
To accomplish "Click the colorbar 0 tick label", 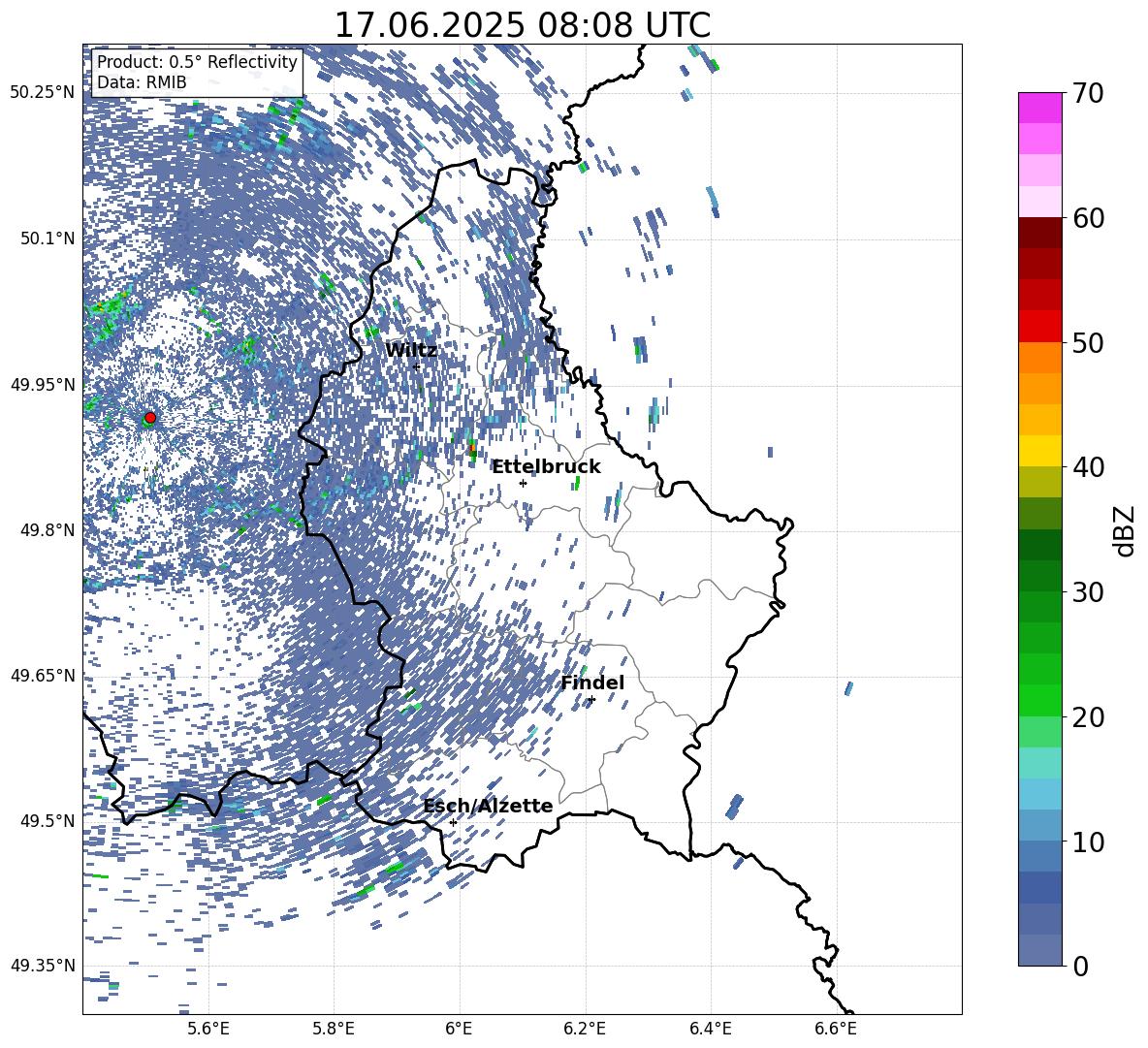I will tap(1079, 966).
